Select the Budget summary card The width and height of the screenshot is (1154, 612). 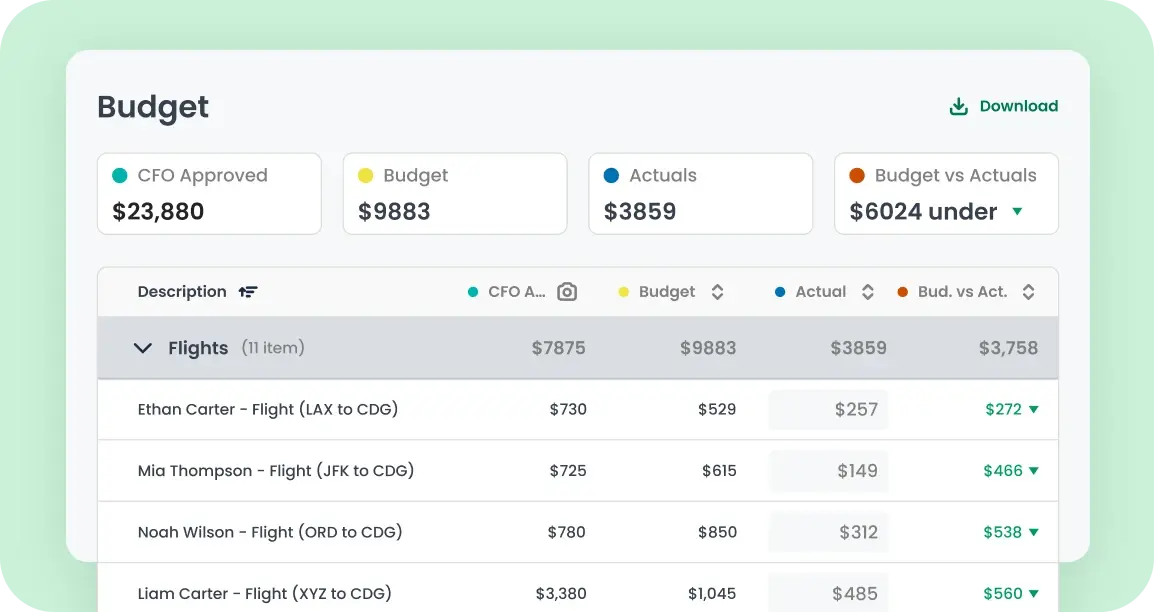click(x=455, y=193)
